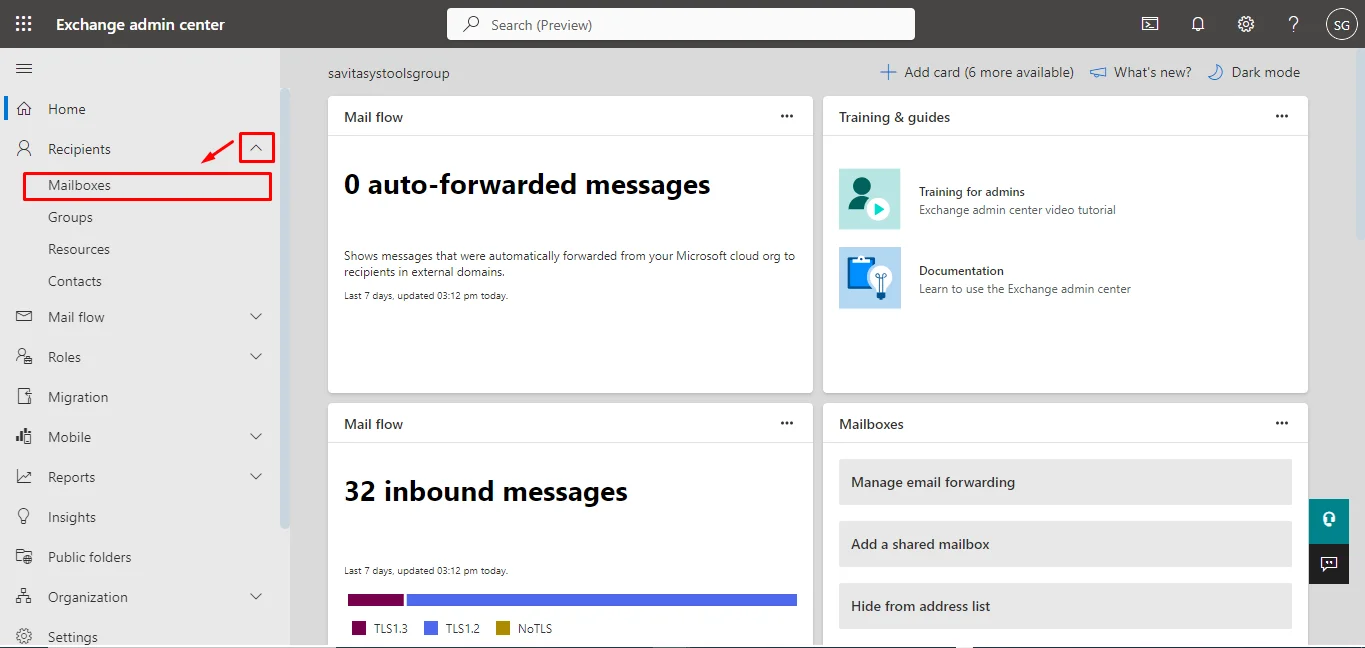Click the plus icon beside Add card

[x=888, y=72]
